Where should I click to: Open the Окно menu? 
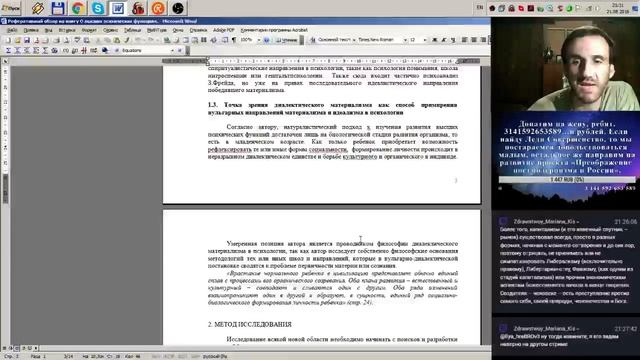coord(178,30)
